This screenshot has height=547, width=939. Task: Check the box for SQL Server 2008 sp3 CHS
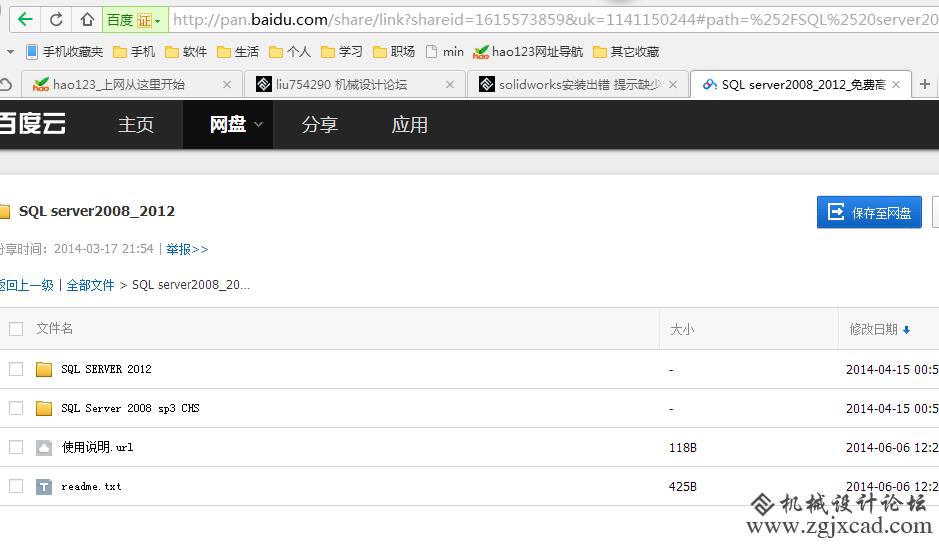16,408
